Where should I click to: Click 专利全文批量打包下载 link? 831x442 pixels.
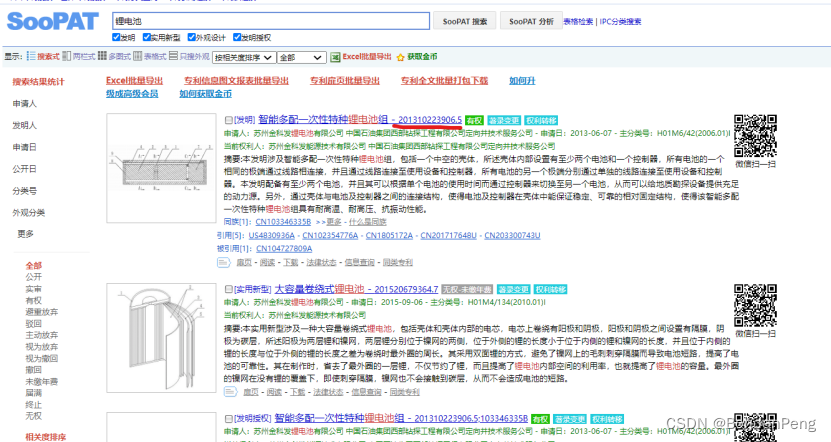[x=444, y=81]
